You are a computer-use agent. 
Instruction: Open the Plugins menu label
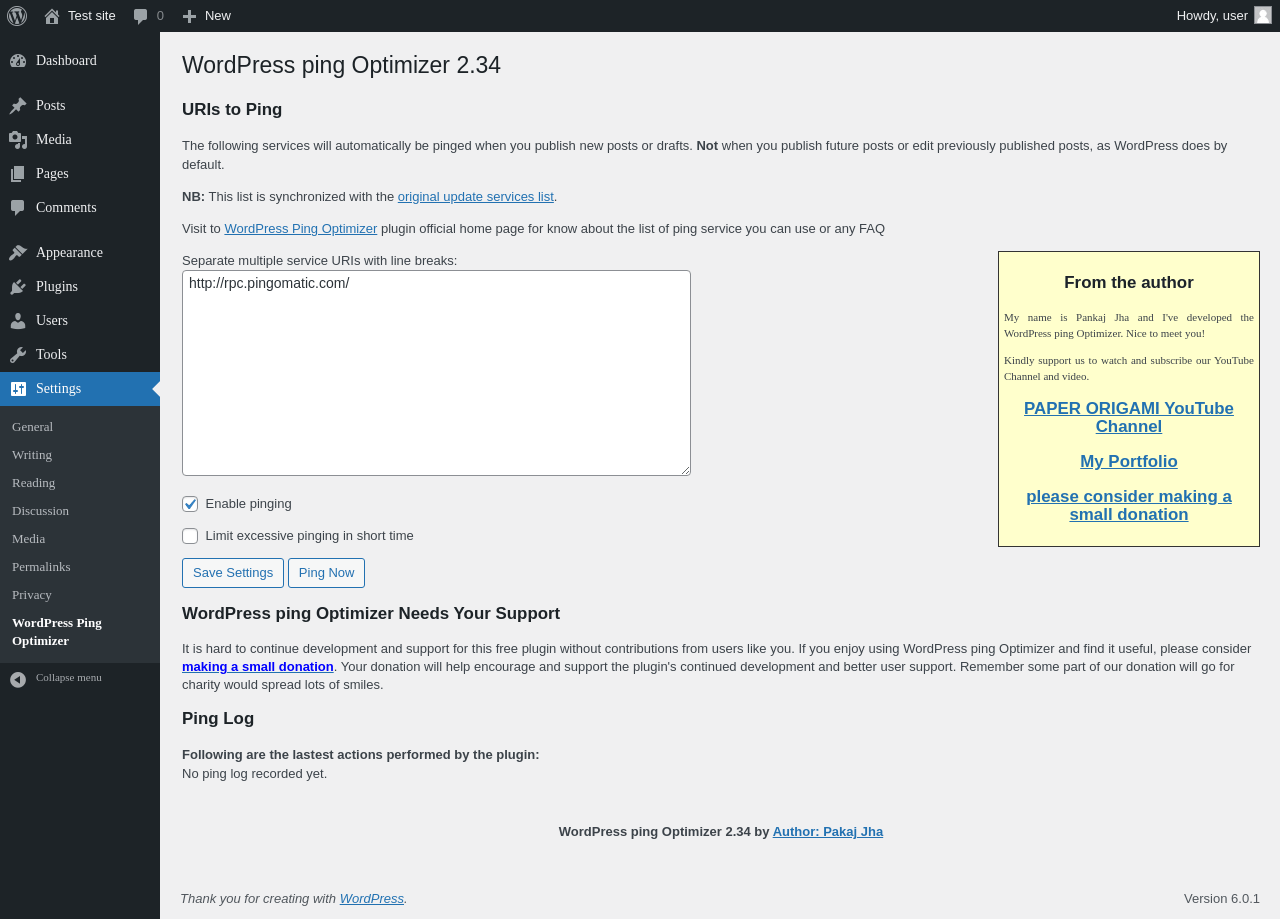57,287
